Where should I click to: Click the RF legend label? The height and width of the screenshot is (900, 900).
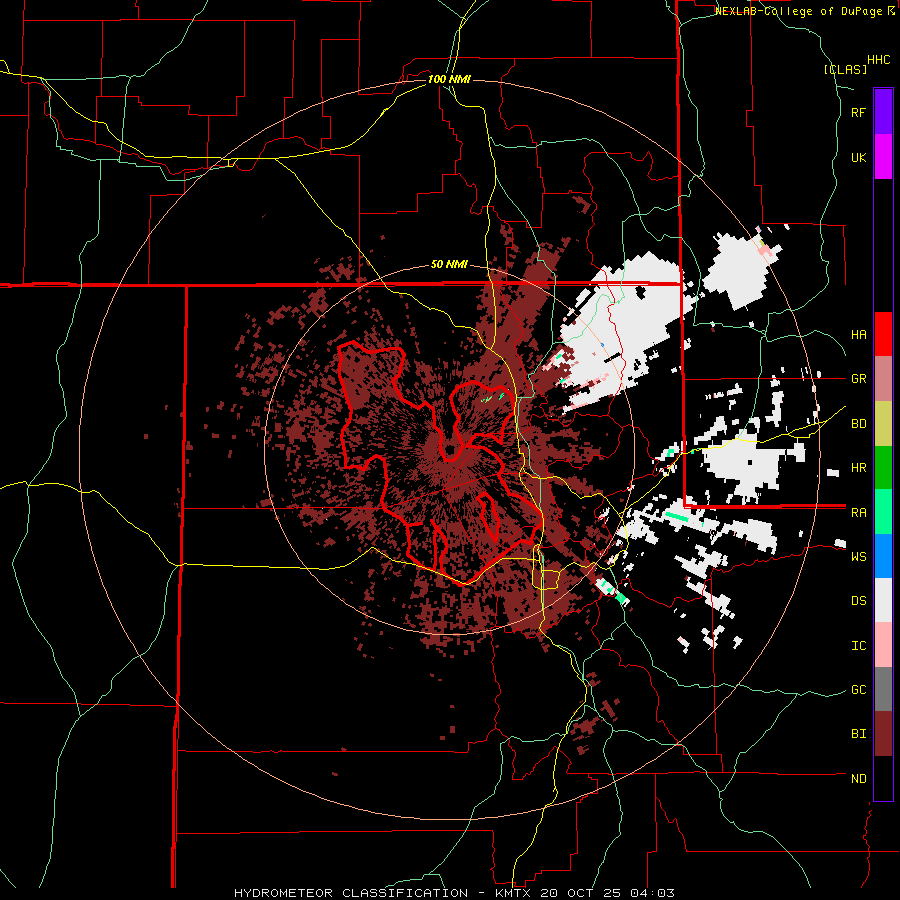tap(858, 112)
